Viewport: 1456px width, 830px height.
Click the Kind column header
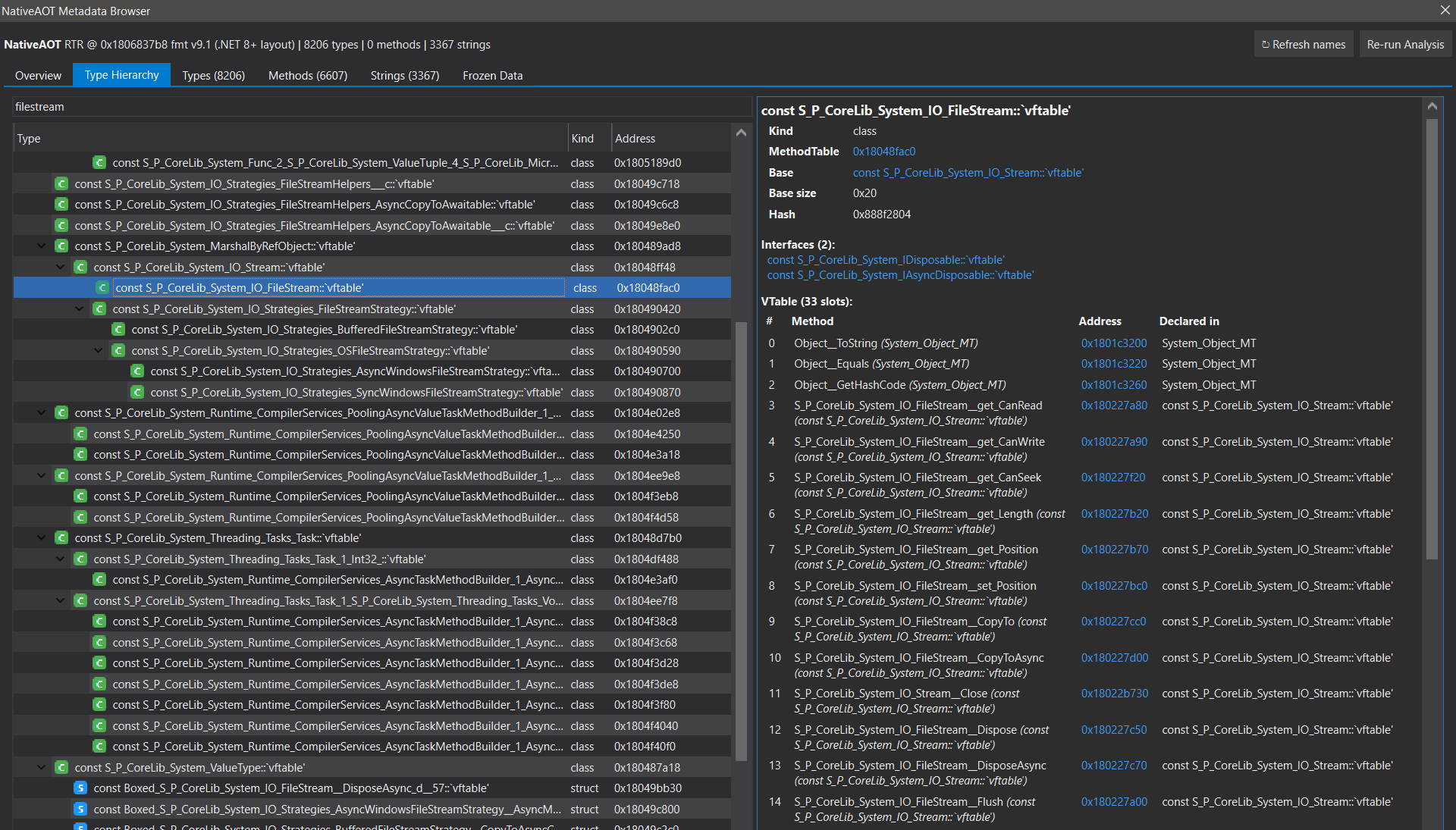(x=589, y=139)
